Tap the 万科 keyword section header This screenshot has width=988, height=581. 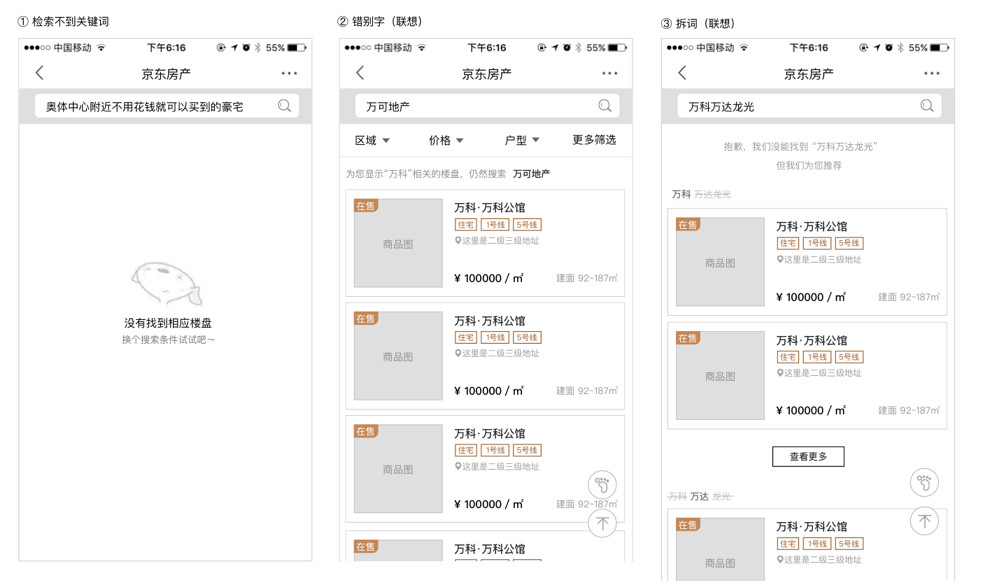click(681, 194)
